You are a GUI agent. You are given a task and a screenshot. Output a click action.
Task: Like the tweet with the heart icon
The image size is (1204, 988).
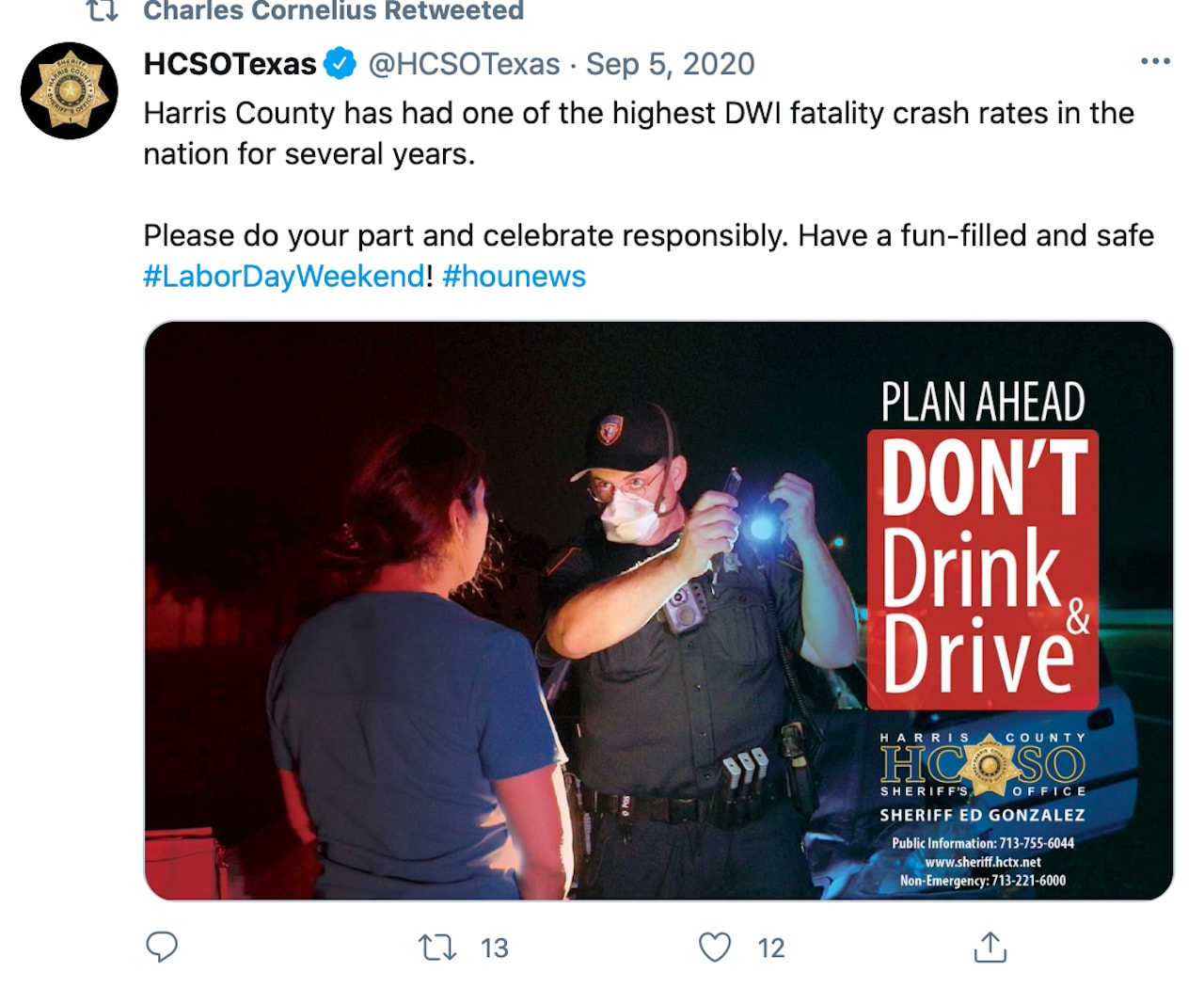click(715, 947)
